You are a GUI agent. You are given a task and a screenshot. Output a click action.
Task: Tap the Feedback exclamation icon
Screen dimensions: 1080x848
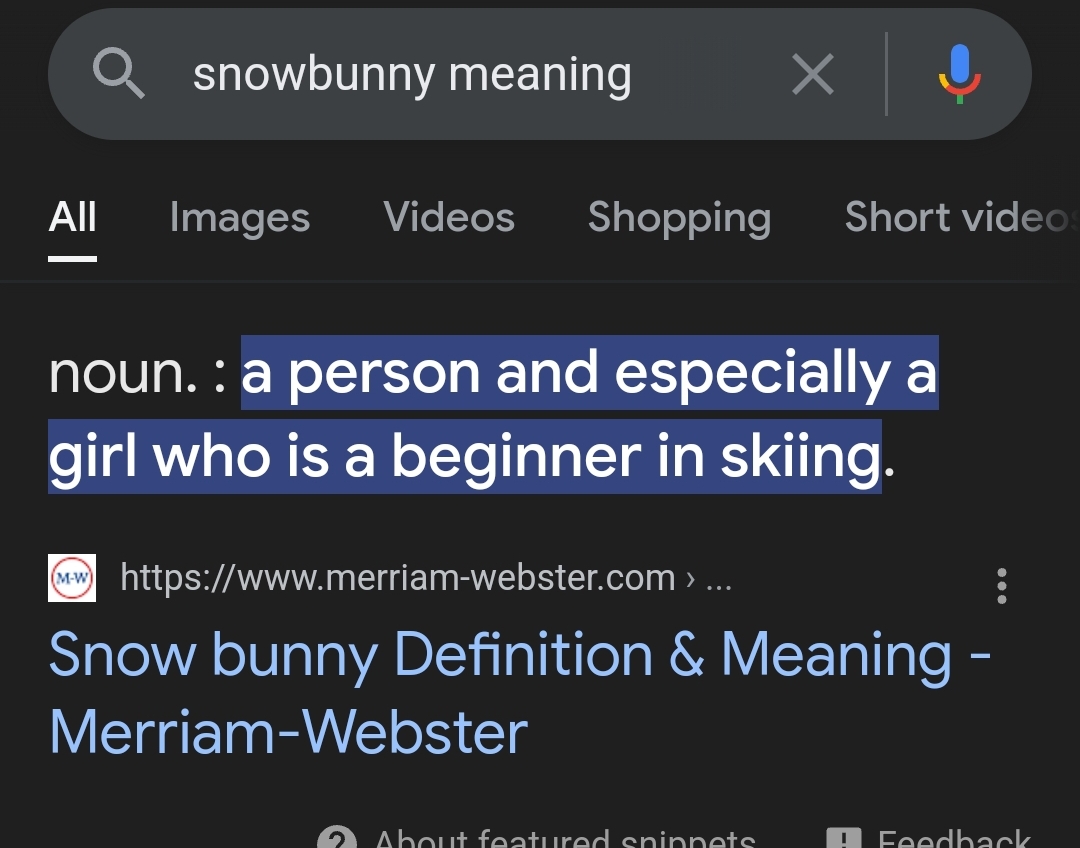[x=843, y=837]
